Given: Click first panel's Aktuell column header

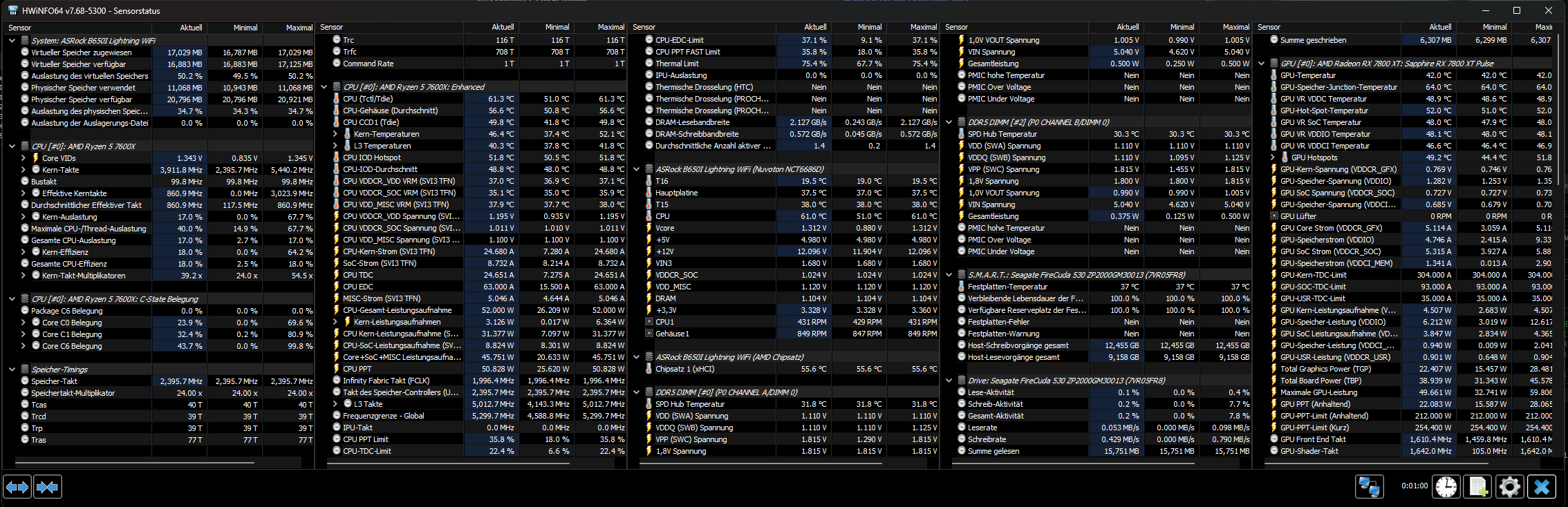Looking at the screenshot, I should [180, 28].
